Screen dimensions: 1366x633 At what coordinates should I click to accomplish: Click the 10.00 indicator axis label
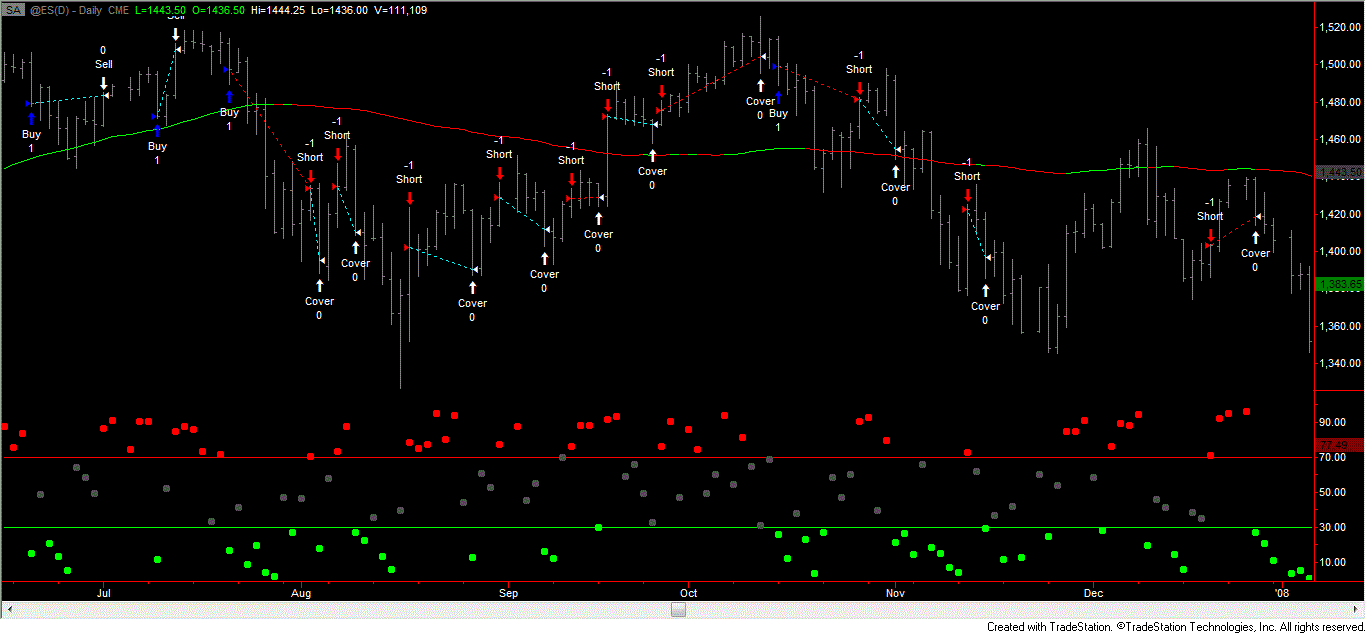pos(1332,563)
